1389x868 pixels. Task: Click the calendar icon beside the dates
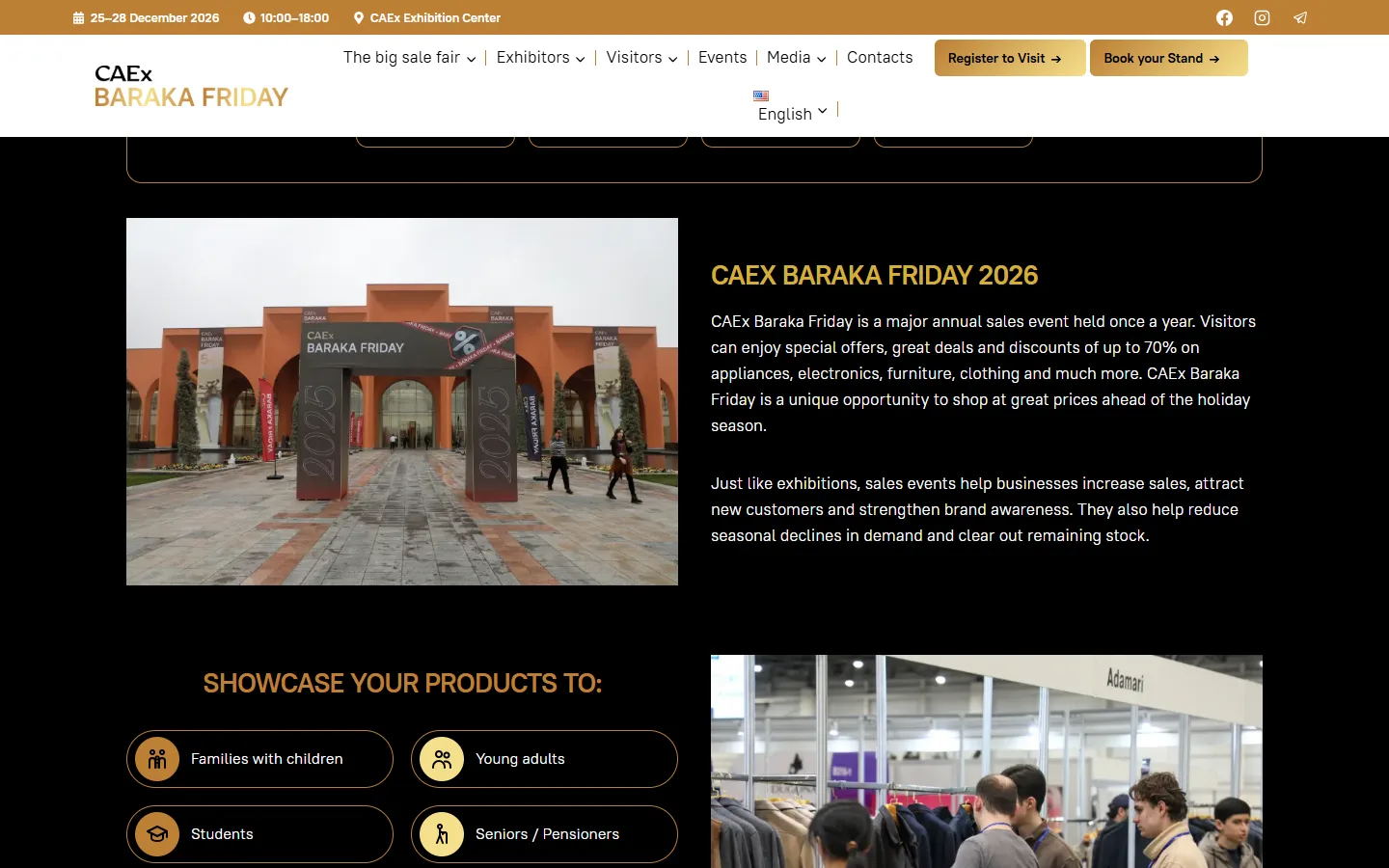pos(78,17)
